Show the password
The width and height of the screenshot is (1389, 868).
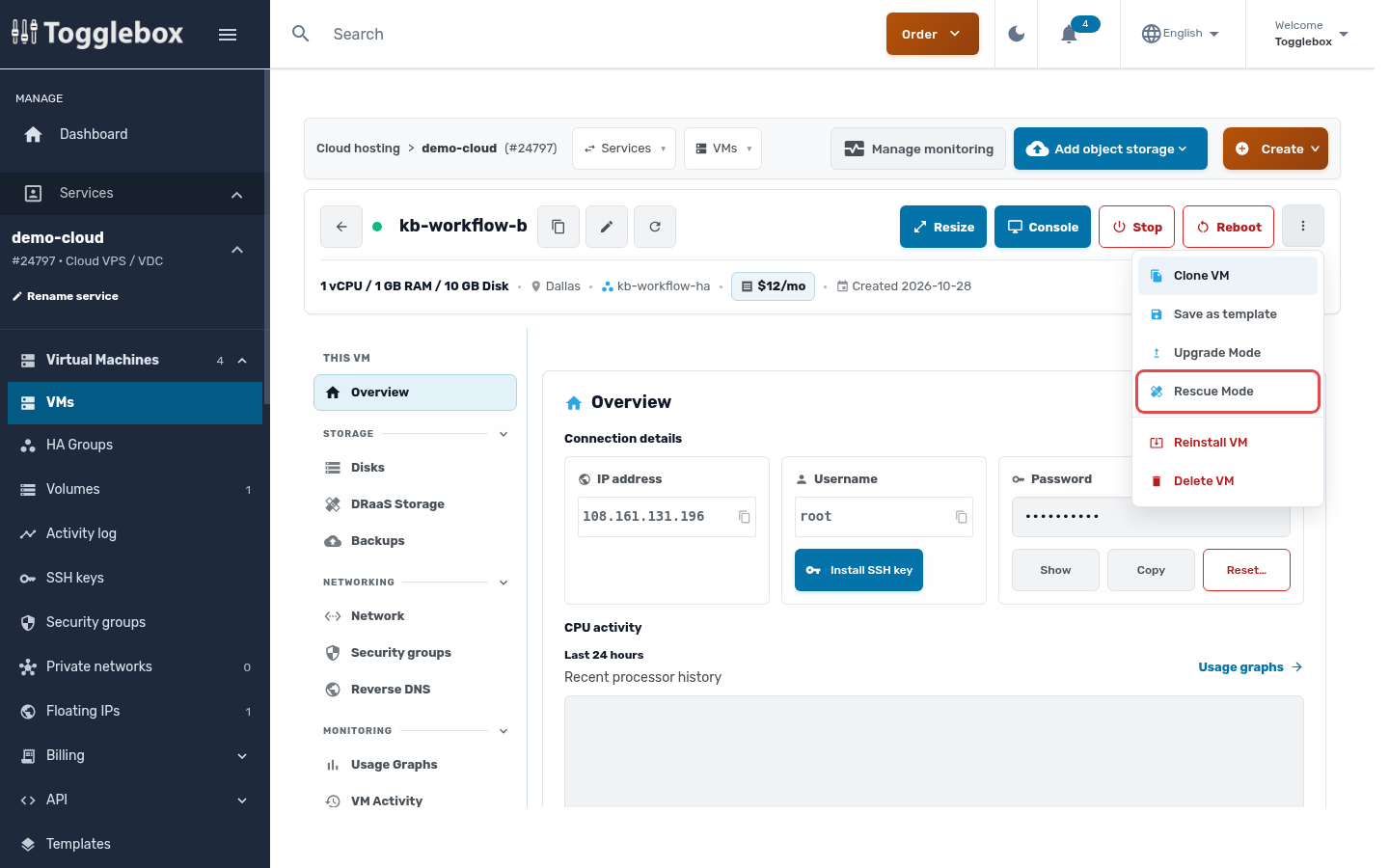pos(1055,570)
